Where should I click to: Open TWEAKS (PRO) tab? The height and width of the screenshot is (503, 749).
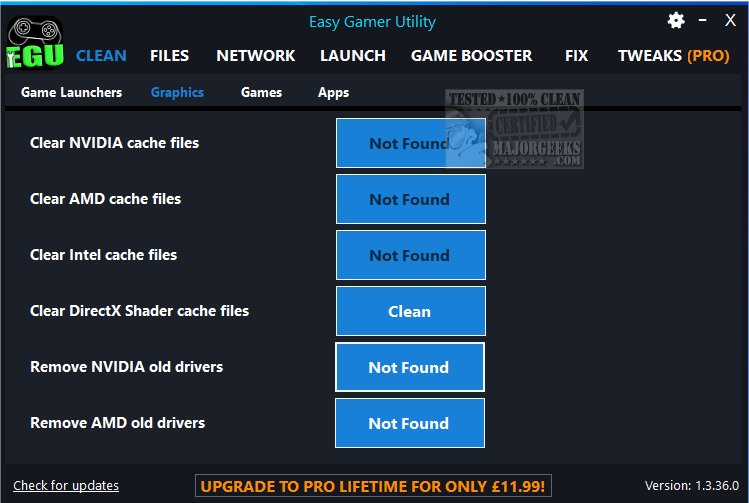(x=674, y=56)
